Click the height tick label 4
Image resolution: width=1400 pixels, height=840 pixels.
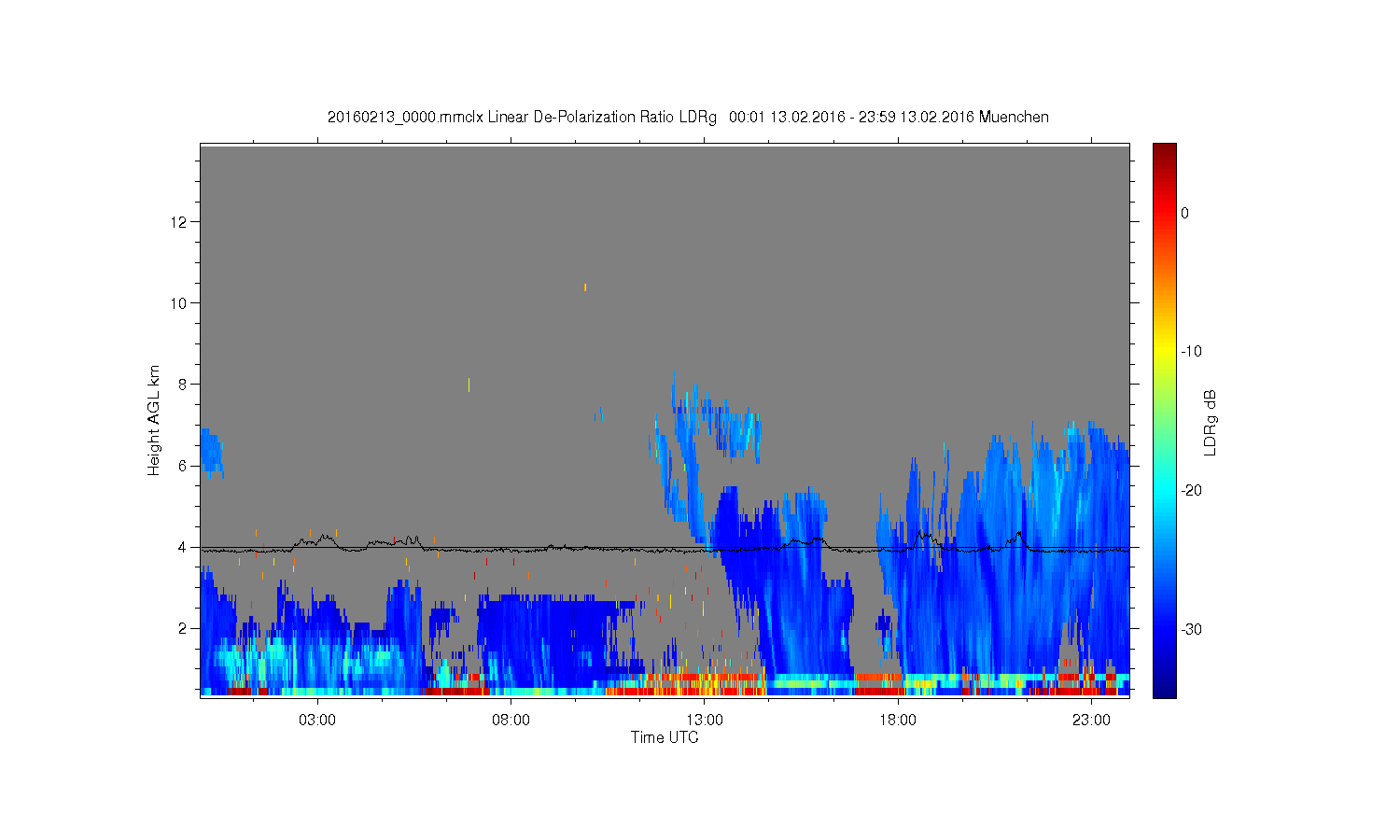183,547
